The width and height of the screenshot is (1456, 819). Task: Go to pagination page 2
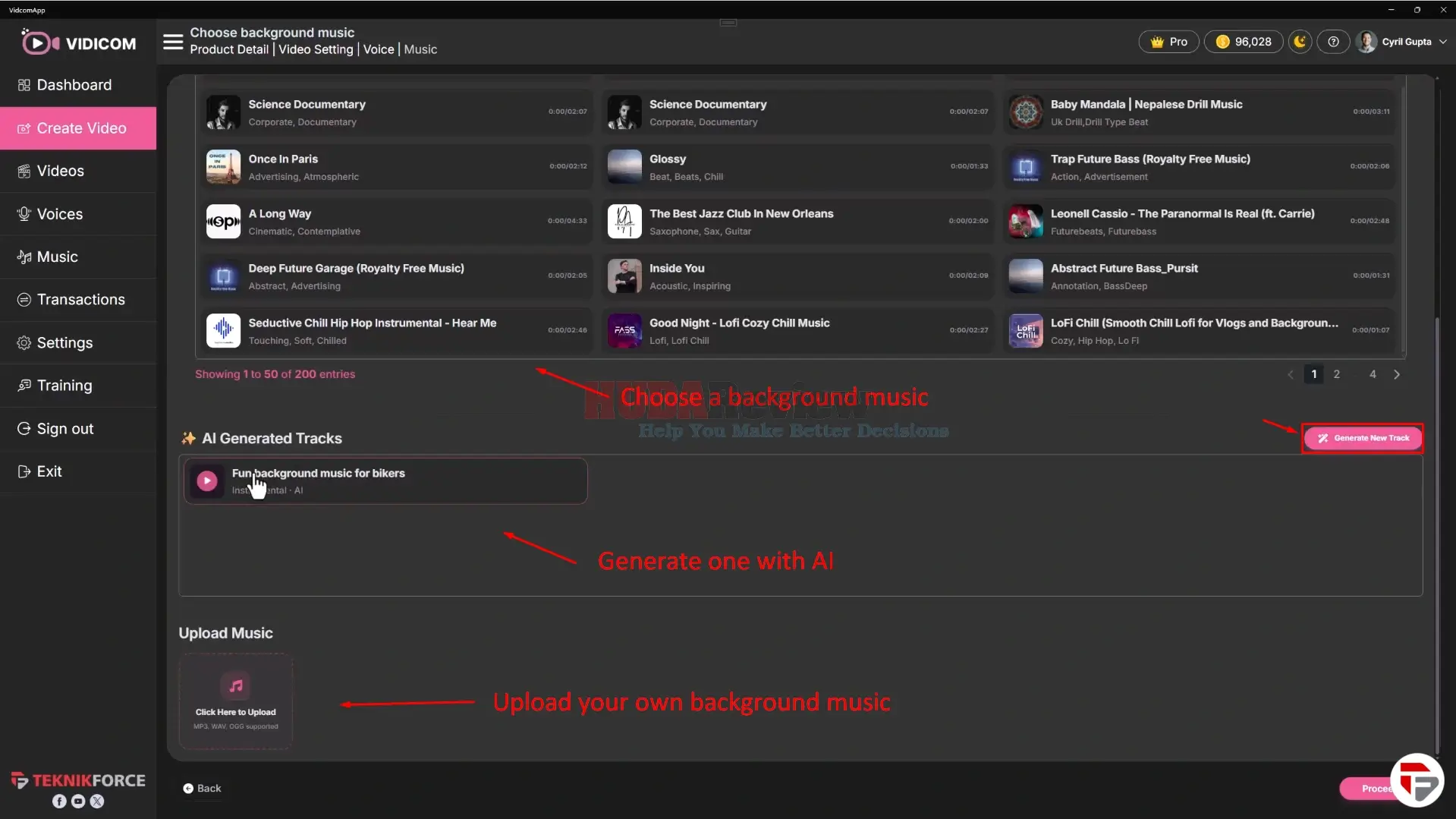tap(1337, 374)
